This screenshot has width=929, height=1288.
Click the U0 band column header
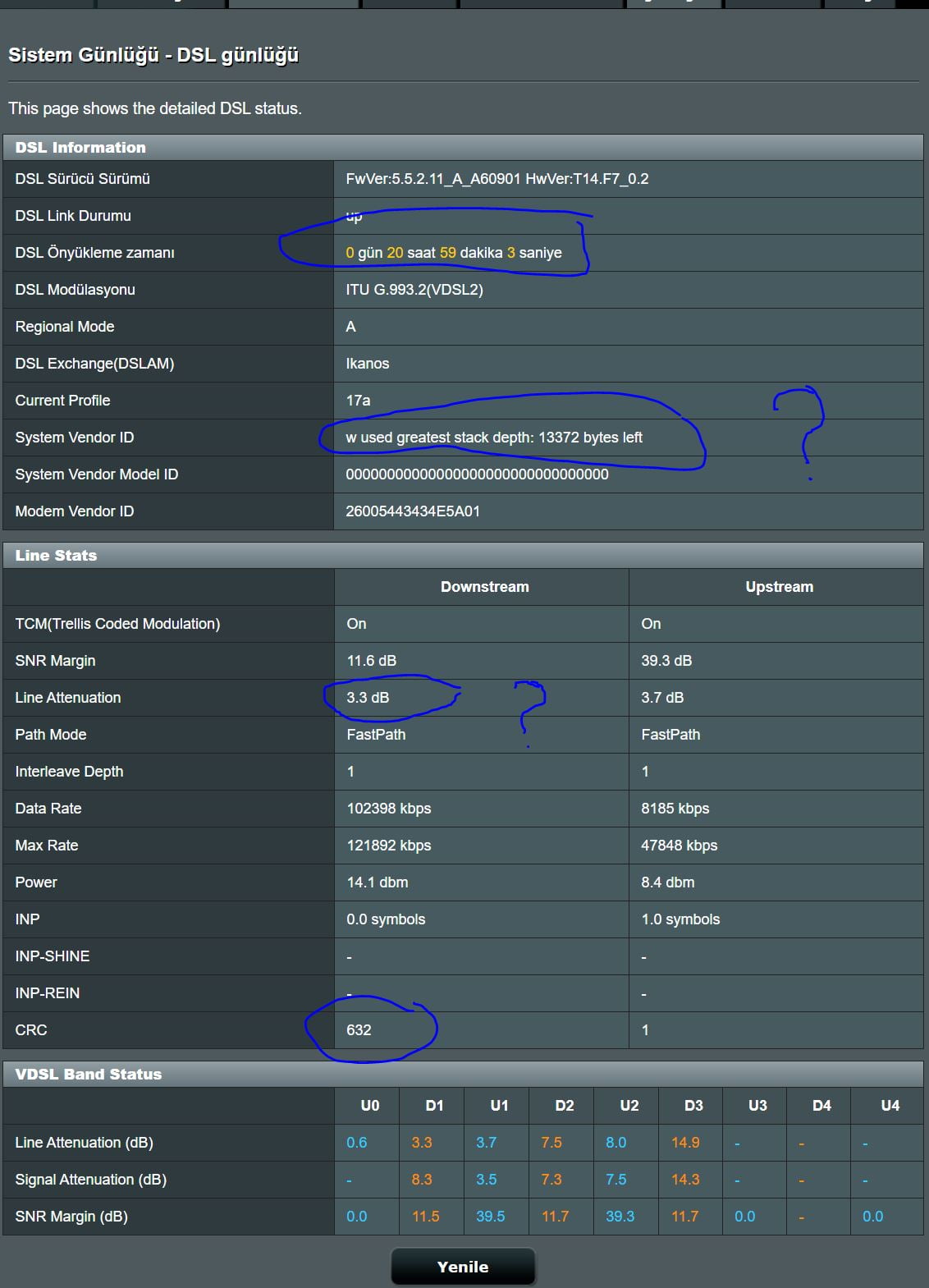coord(370,1106)
